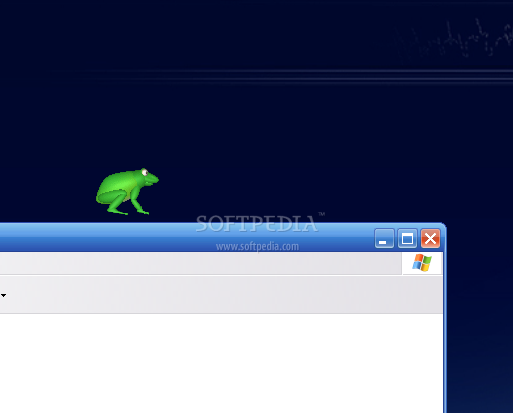The width and height of the screenshot is (513, 413).
Task: Maximize the window
Action: click(x=407, y=238)
